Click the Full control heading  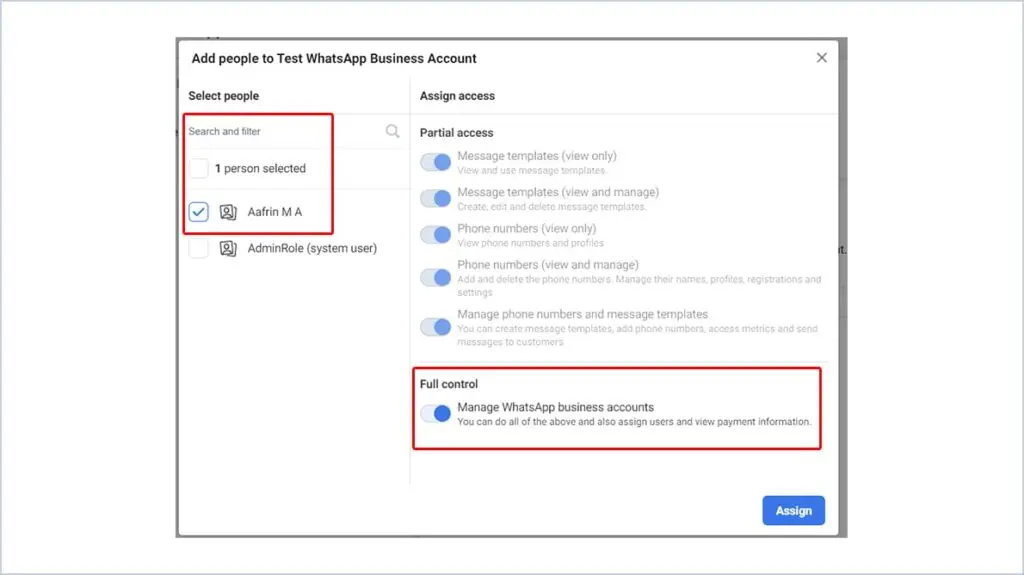pos(449,384)
